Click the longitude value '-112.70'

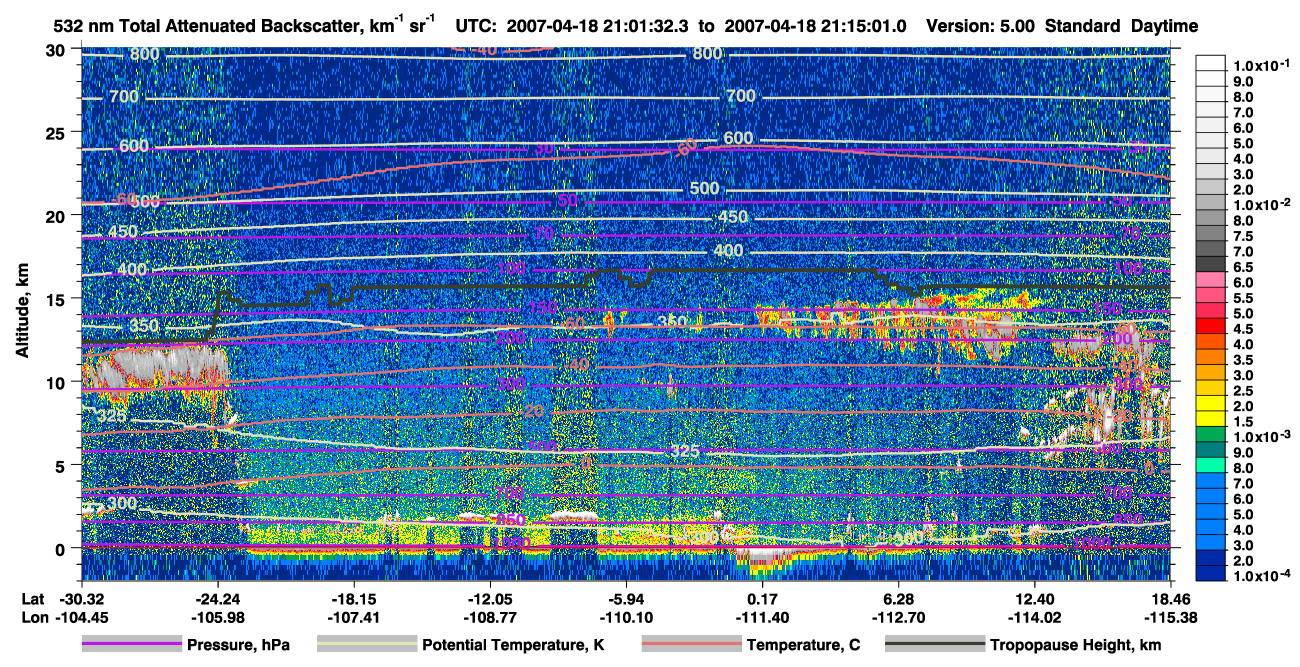pyautogui.click(x=899, y=617)
